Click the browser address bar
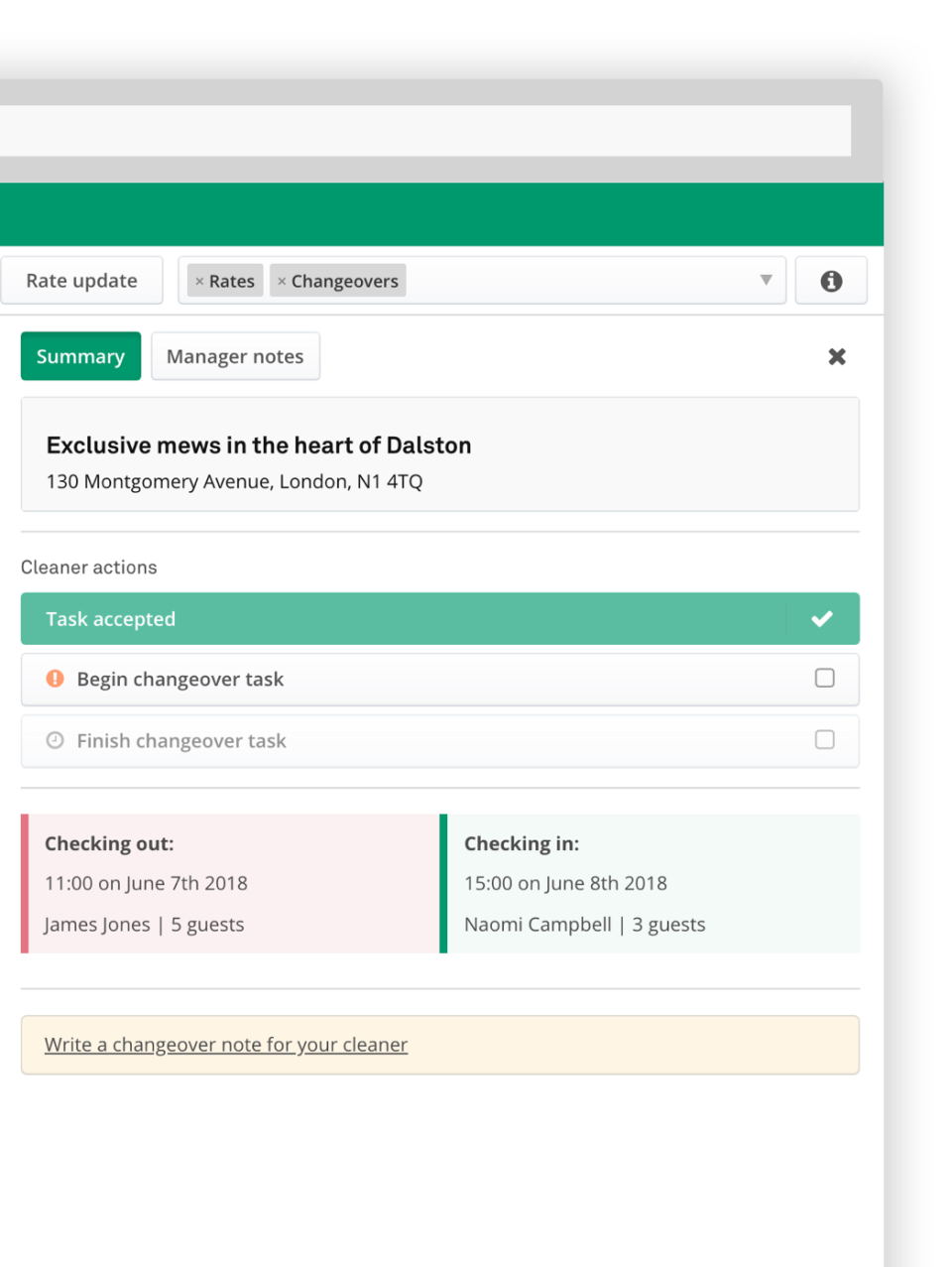 click(x=424, y=131)
